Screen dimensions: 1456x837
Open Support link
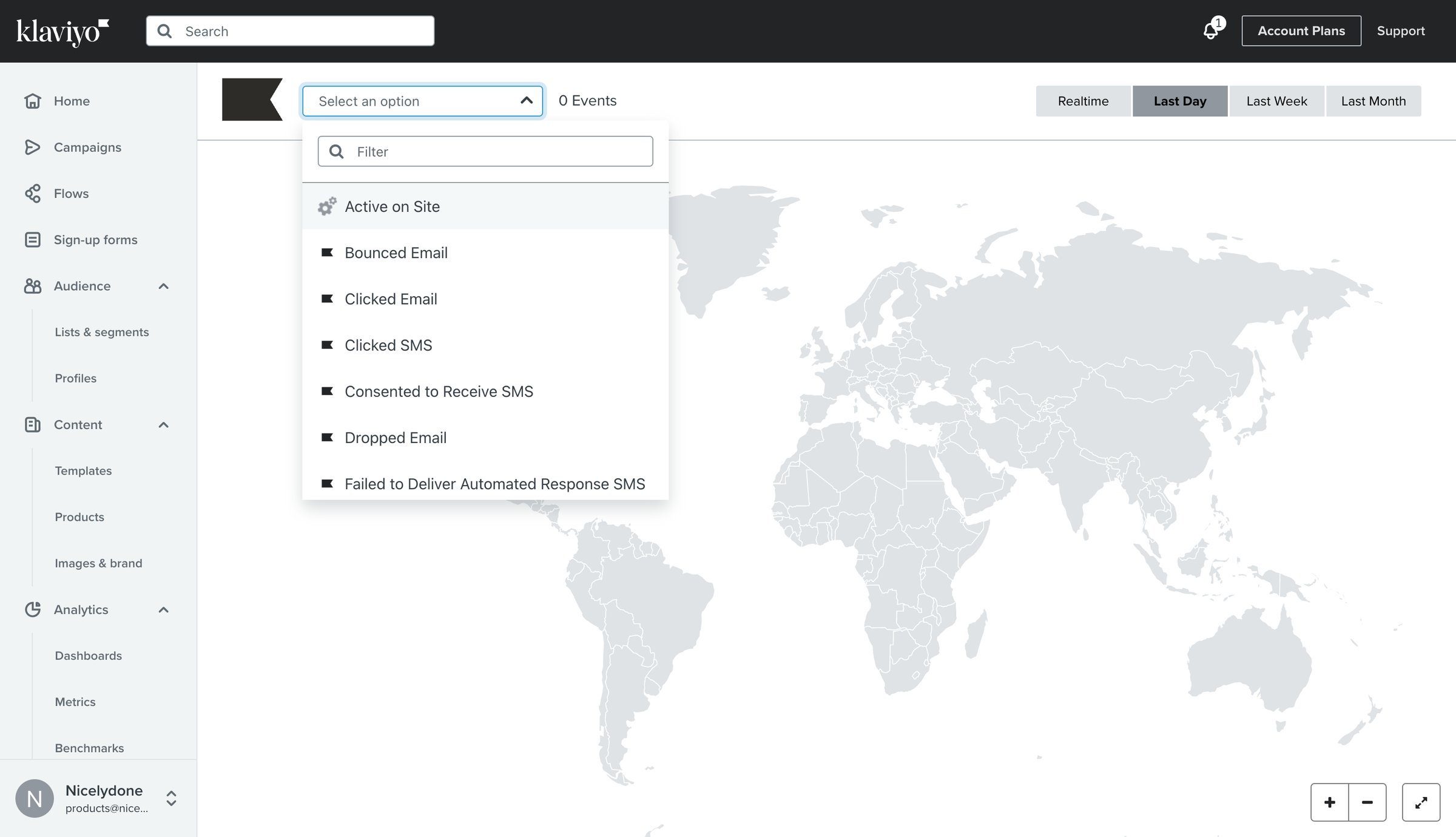click(x=1401, y=31)
